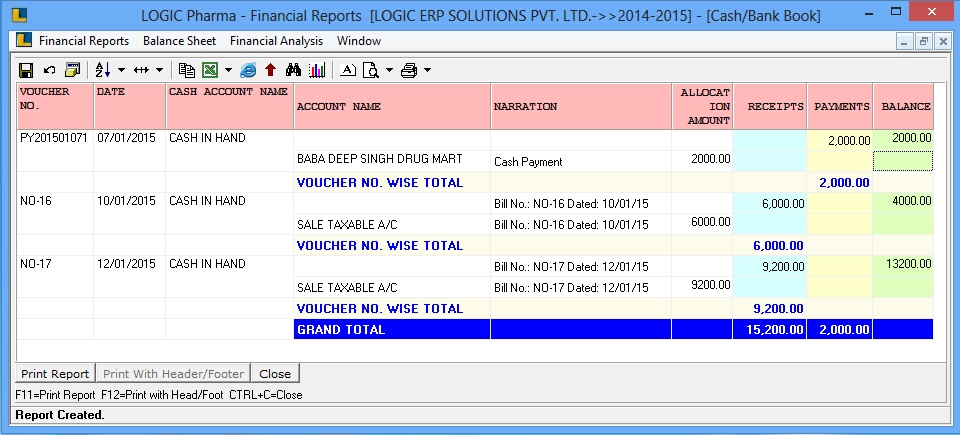Click the Close button below report

coord(275,374)
